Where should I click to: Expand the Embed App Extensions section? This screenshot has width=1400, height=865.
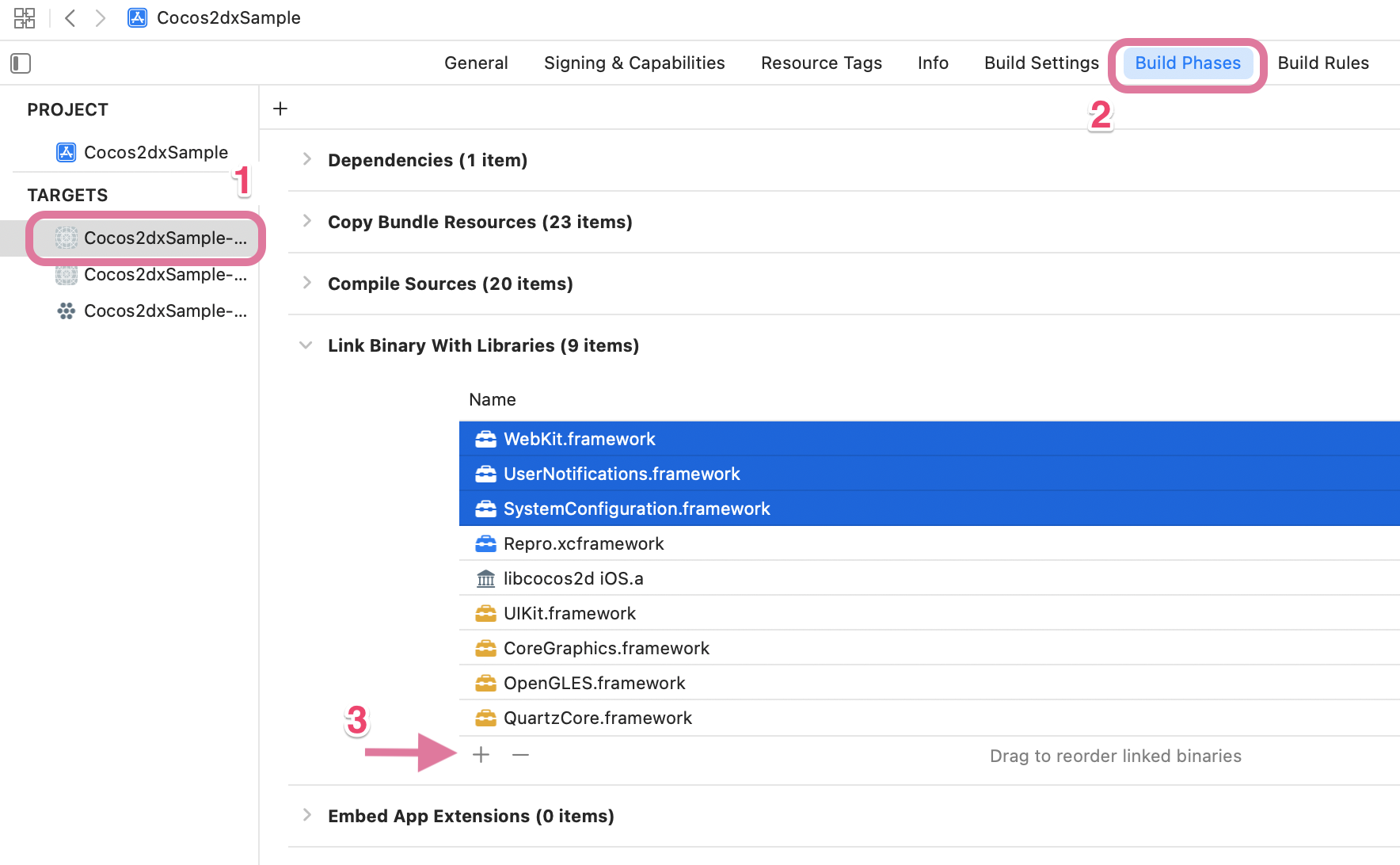(x=307, y=816)
